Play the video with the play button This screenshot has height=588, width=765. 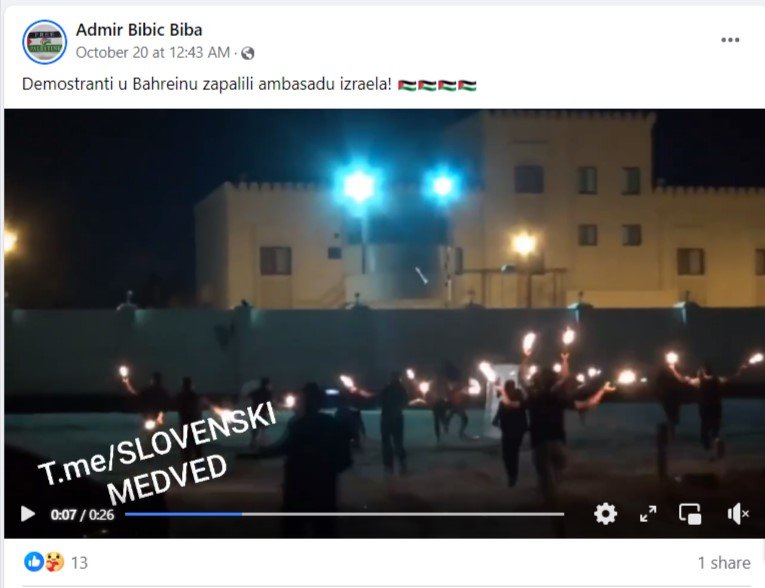pos(28,514)
